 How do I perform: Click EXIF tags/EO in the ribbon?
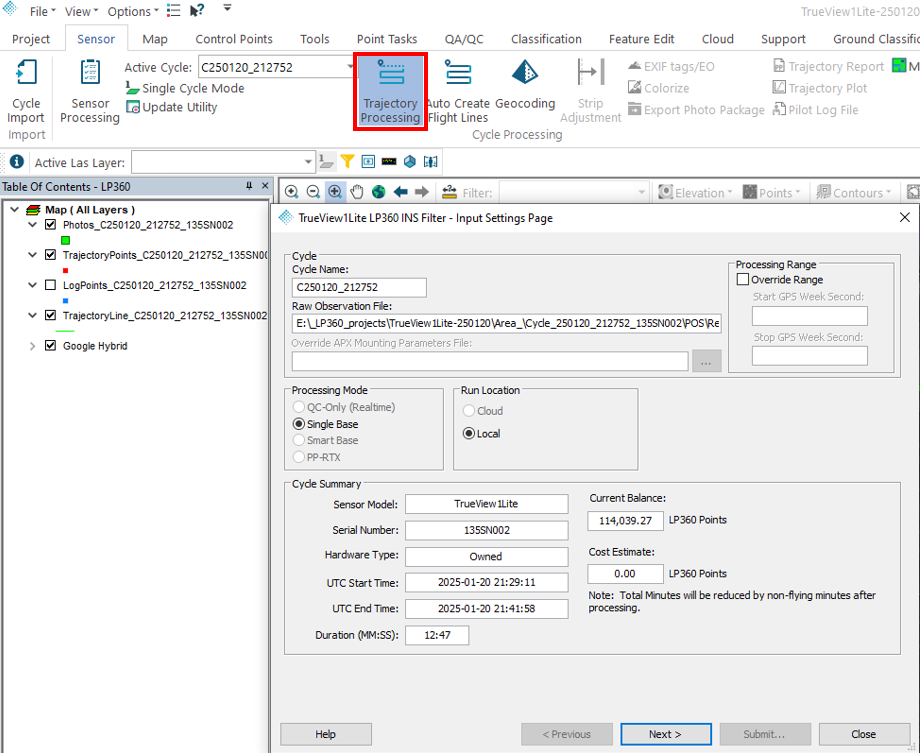coord(671,66)
